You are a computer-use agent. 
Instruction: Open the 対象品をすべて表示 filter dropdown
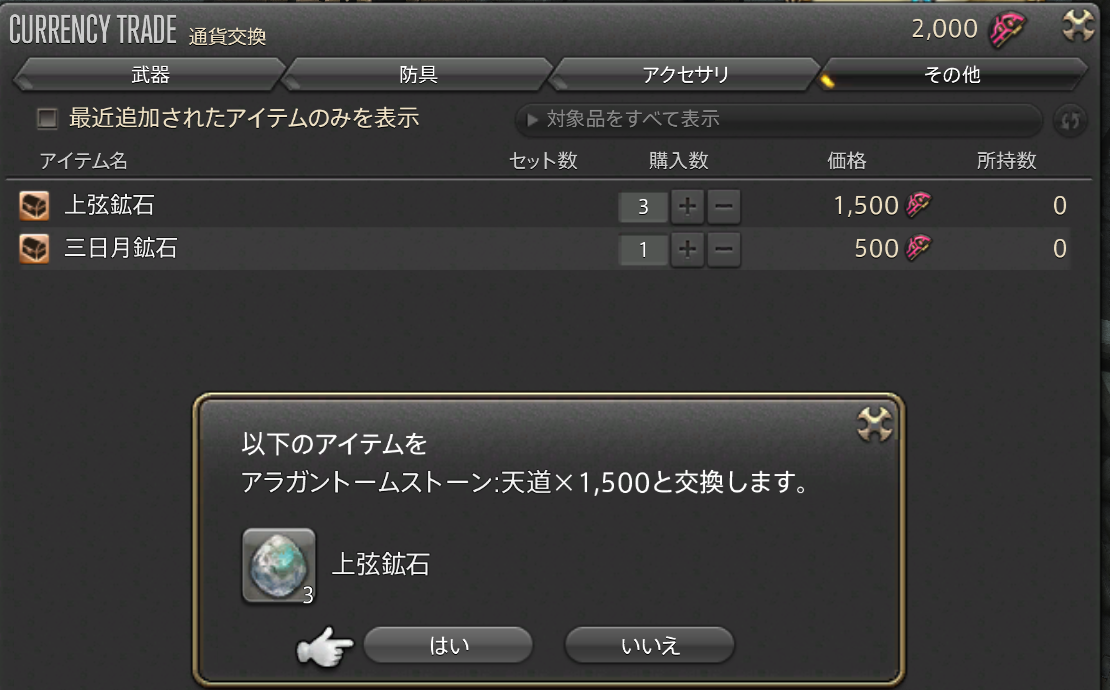coord(779,119)
